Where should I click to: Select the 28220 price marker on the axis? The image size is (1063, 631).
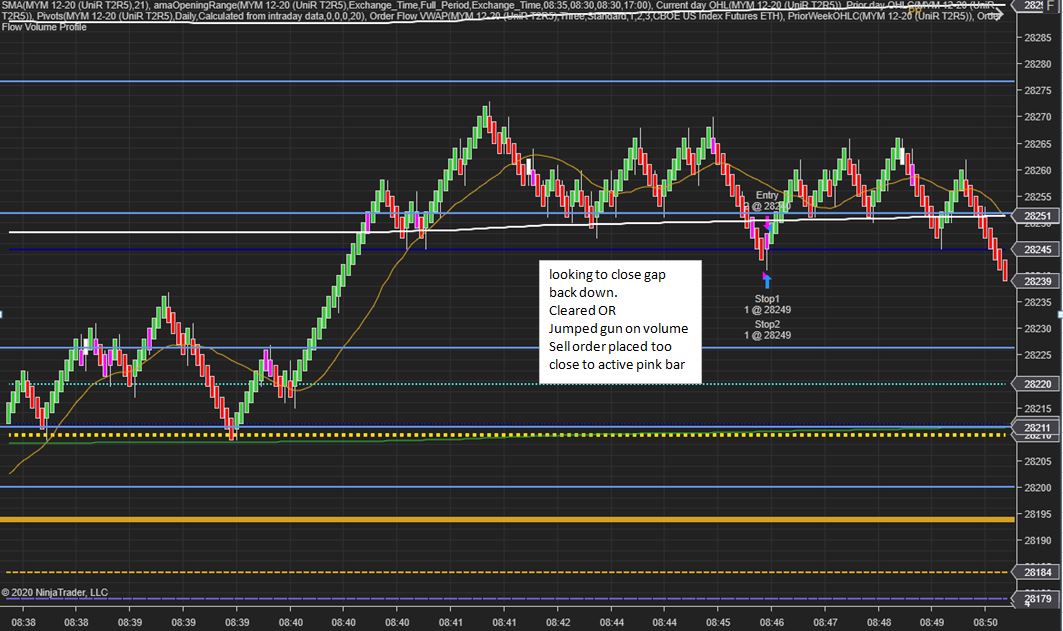coord(1037,384)
